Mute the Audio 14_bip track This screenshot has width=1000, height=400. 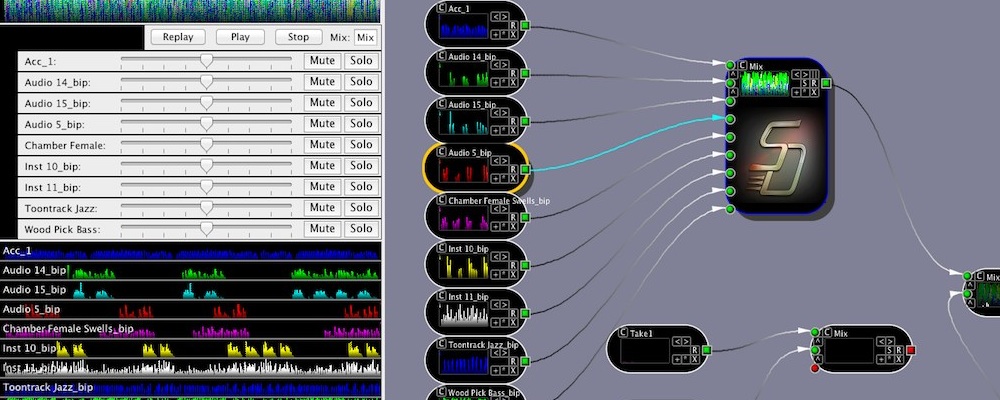pos(322,82)
